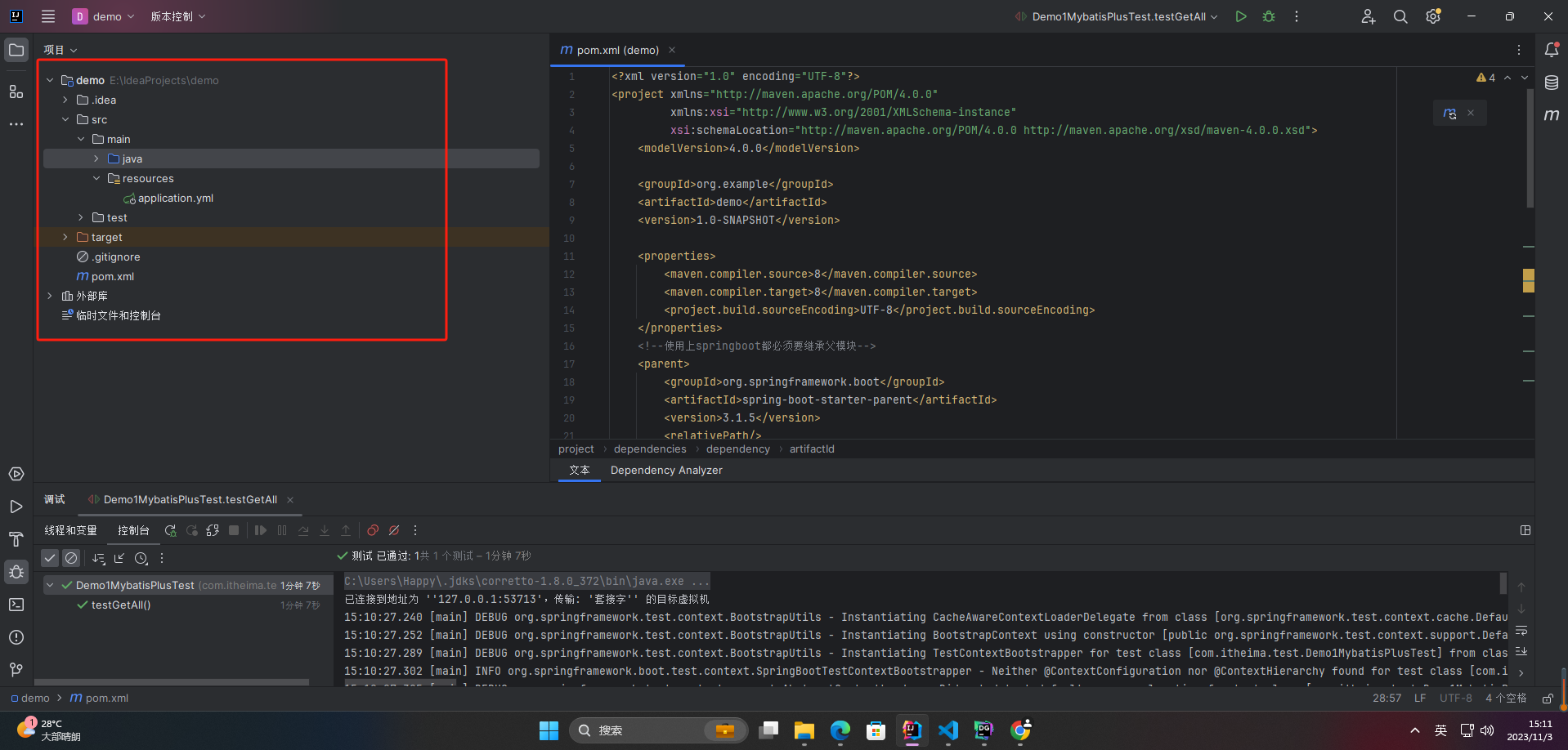The width and height of the screenshot is (1568, 750).
Task: Rerun the debug session in debug toolbar
Action: [170, 530]
